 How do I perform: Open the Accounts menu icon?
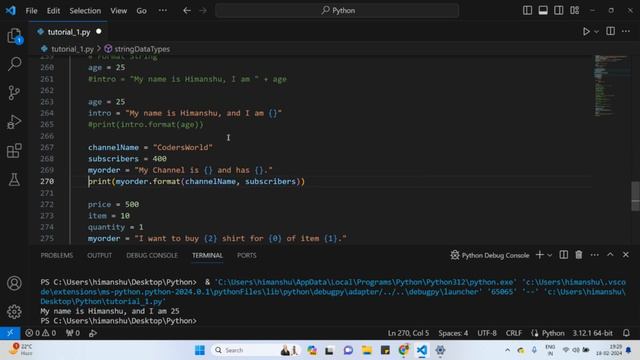pos(14,283)
